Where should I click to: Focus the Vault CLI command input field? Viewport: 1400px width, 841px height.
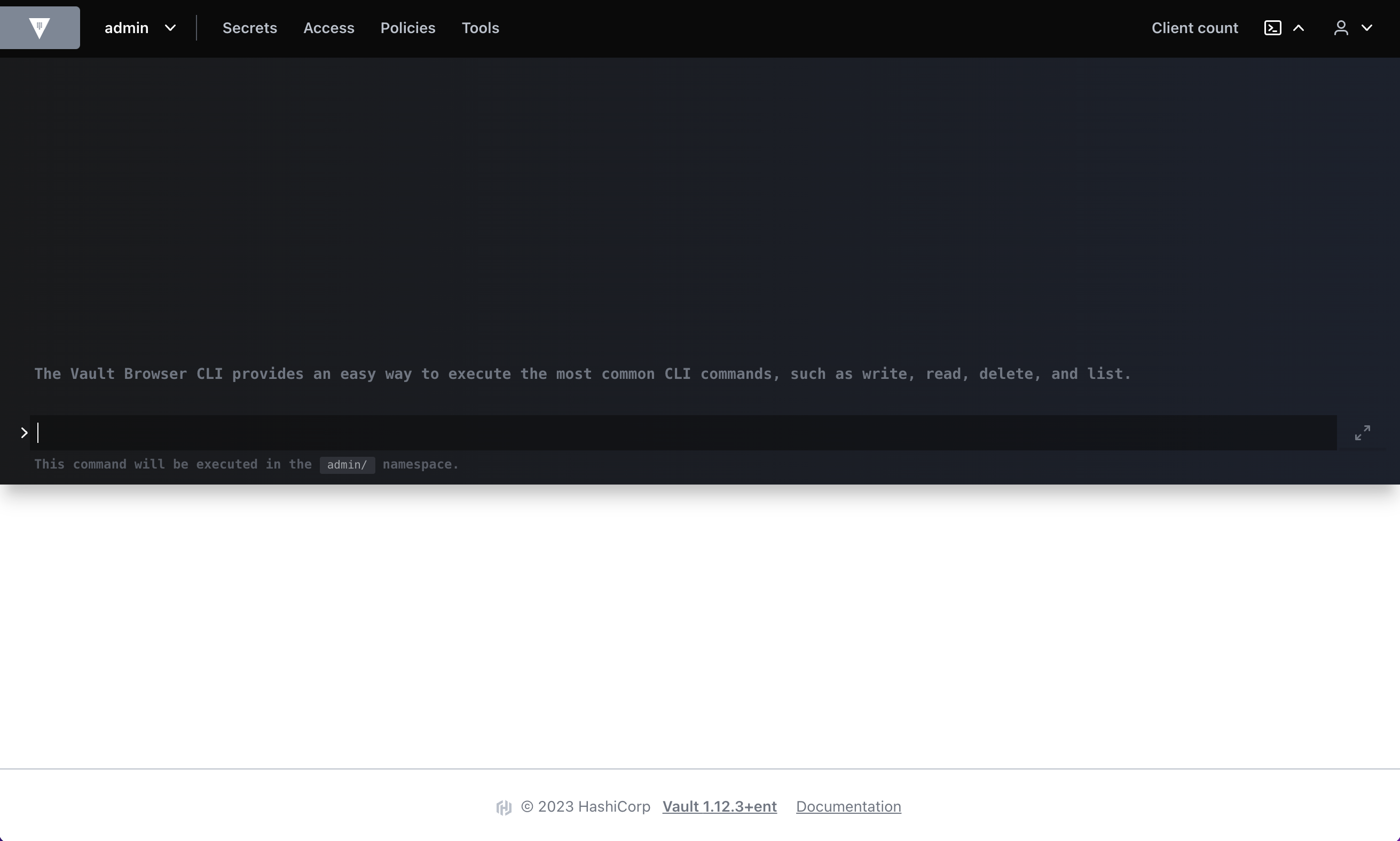pos(683,433)
